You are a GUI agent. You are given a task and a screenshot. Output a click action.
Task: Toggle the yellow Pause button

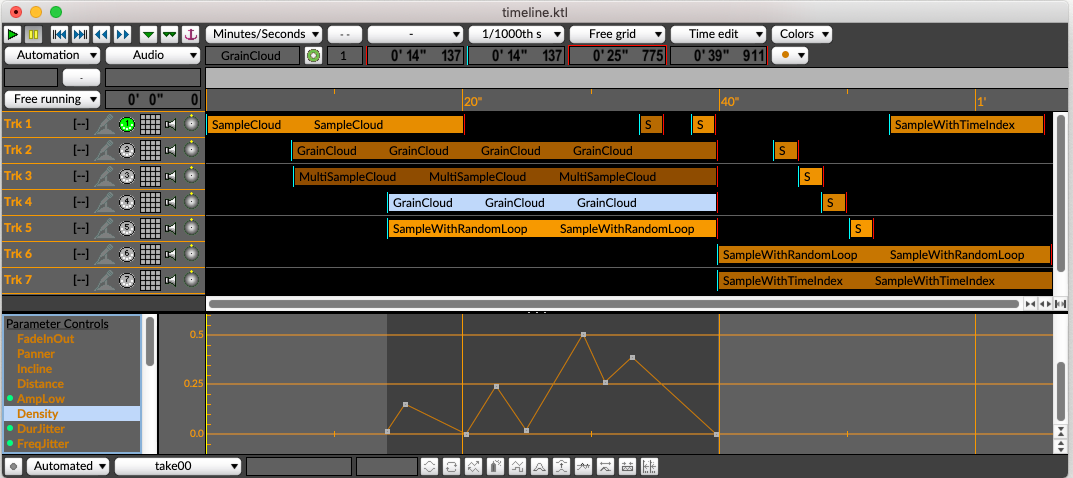click(x=33, y=34)
